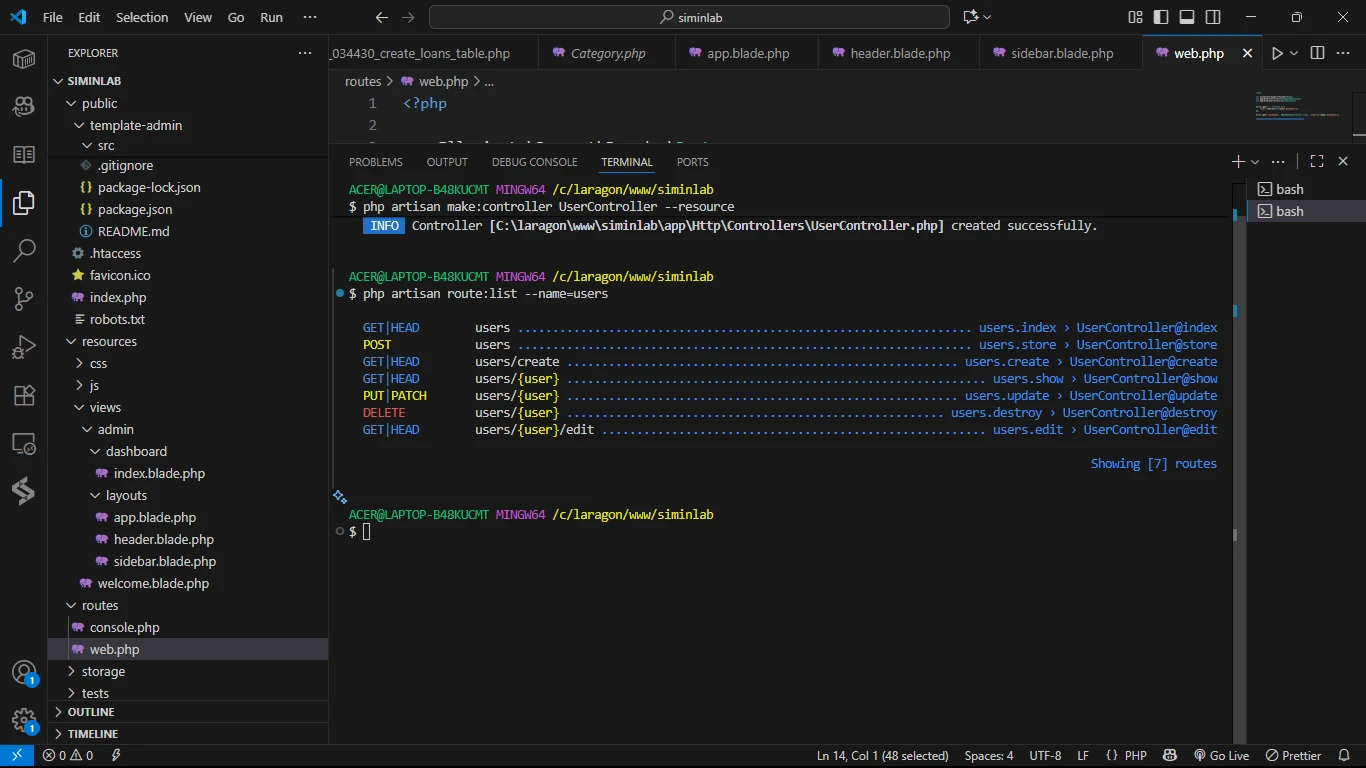Toggle the primary sidebar layout button

click(1161, 17)
